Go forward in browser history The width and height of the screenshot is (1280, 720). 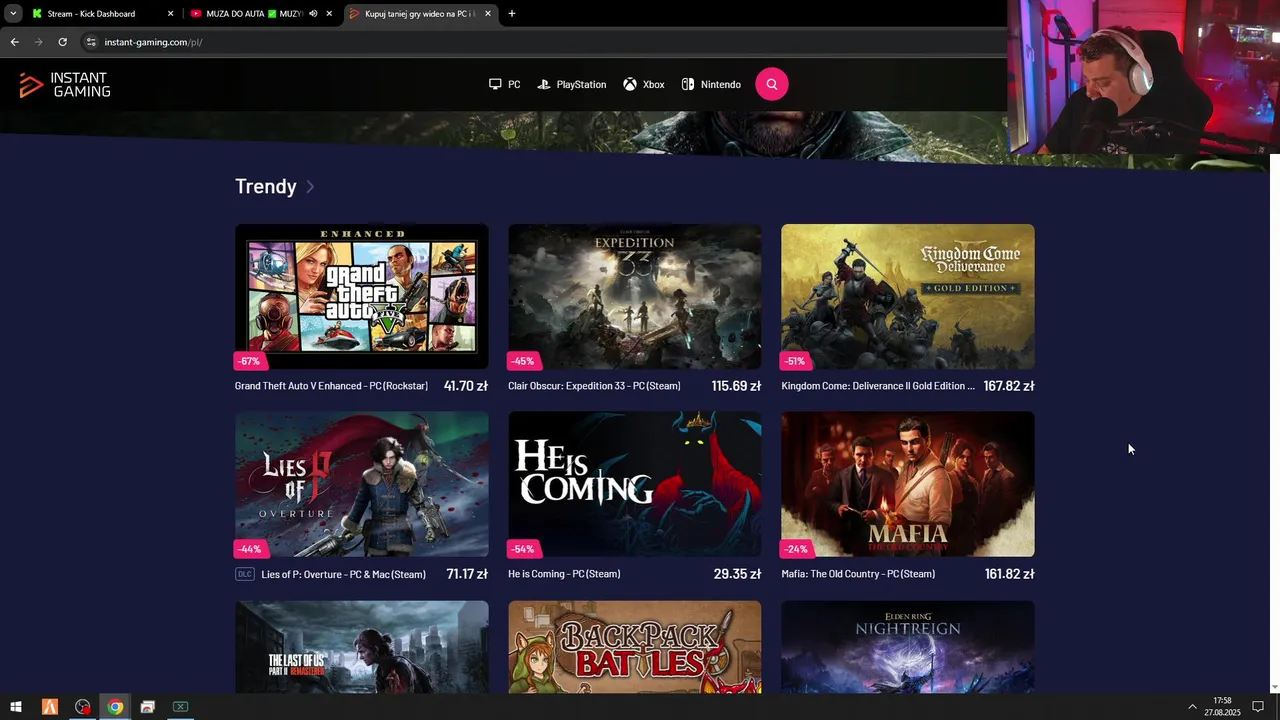coord(38,42)
